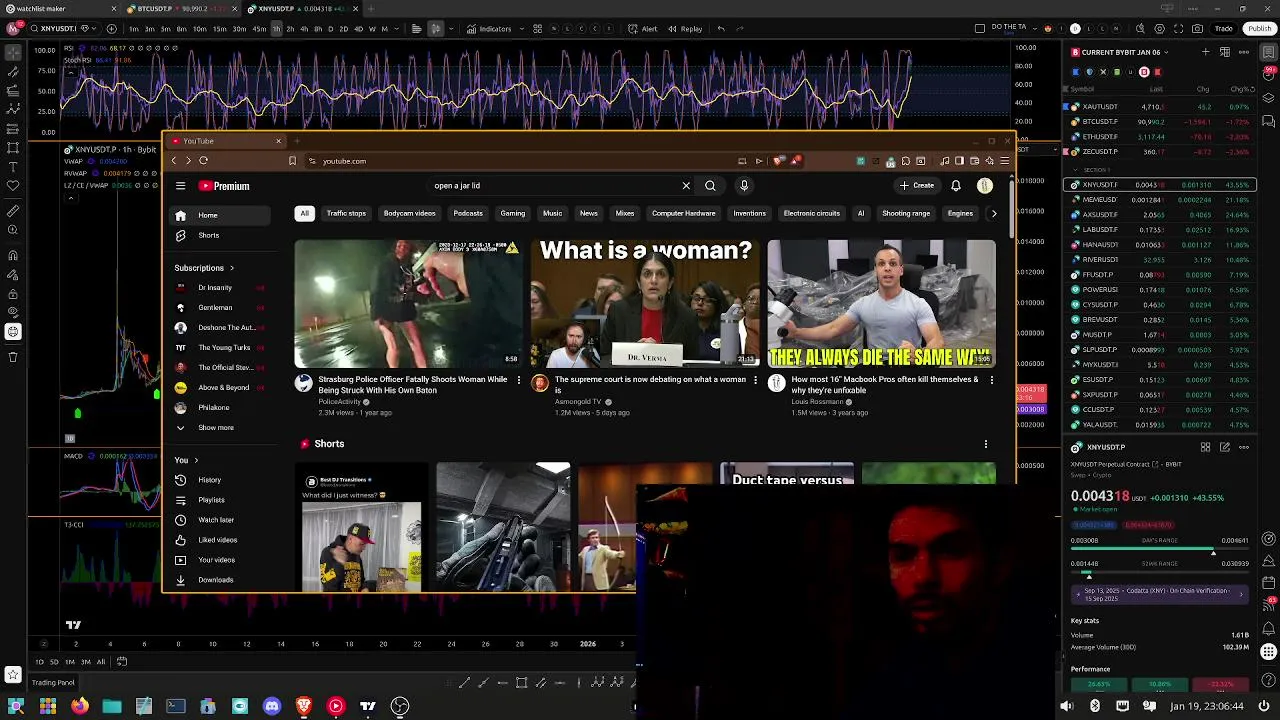1280x720 pixels.
Task: Add symbol to the watchlist
Action: [x=1206, y=52]
